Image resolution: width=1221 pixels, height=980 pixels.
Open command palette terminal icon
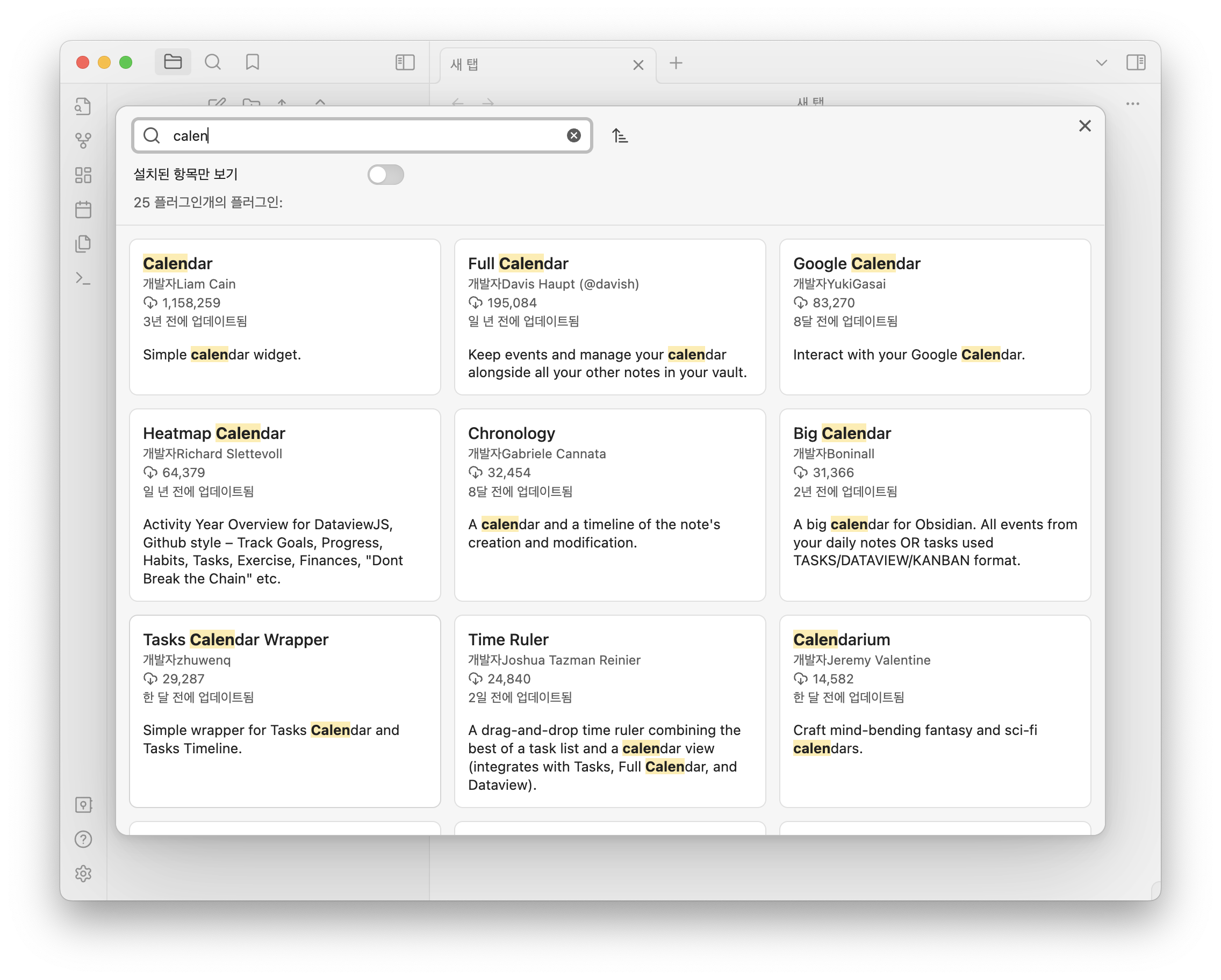83,278
